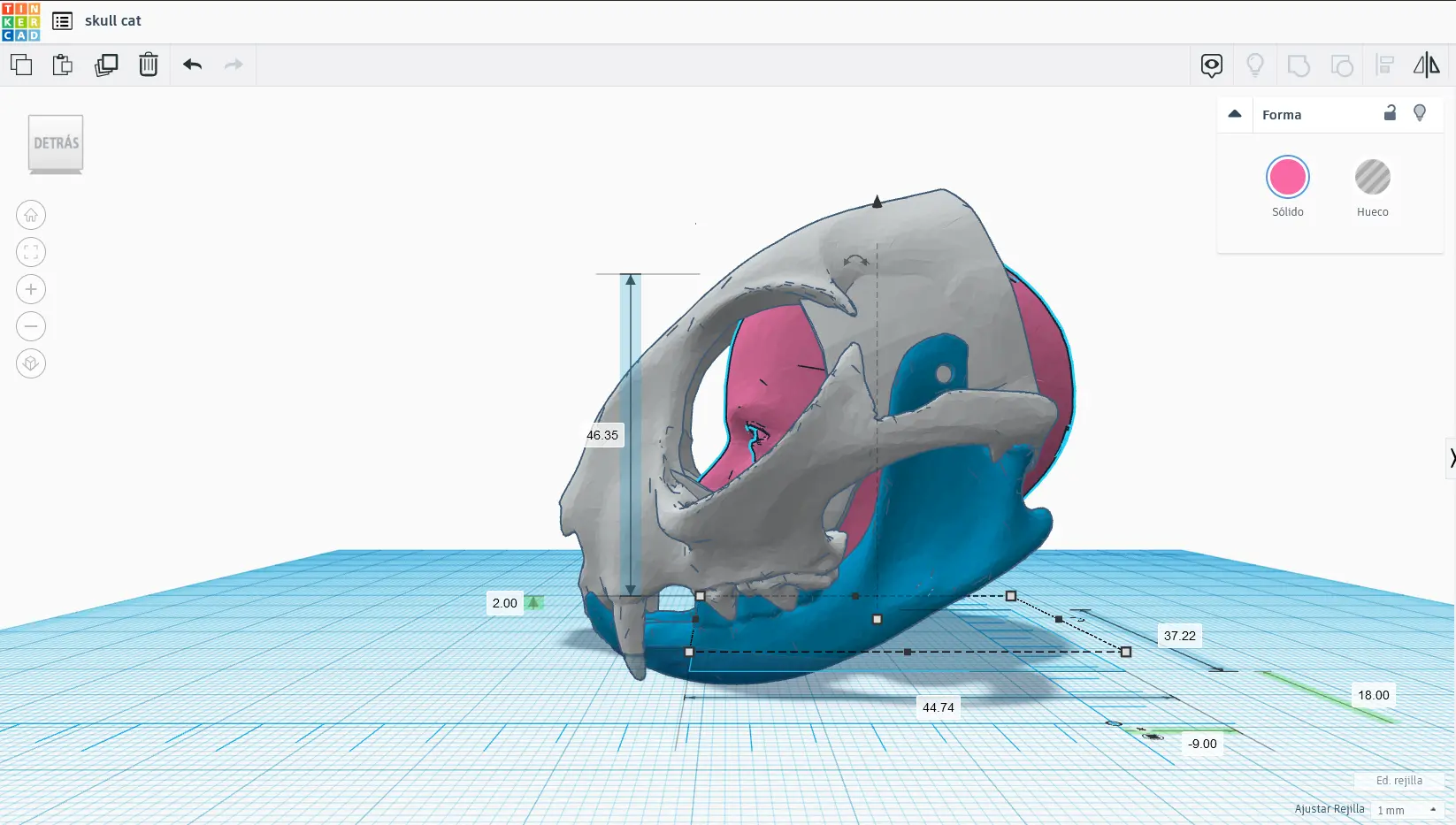Duplicate the selected shape
Screen dimensions: 1456x825
pos(106,65)
